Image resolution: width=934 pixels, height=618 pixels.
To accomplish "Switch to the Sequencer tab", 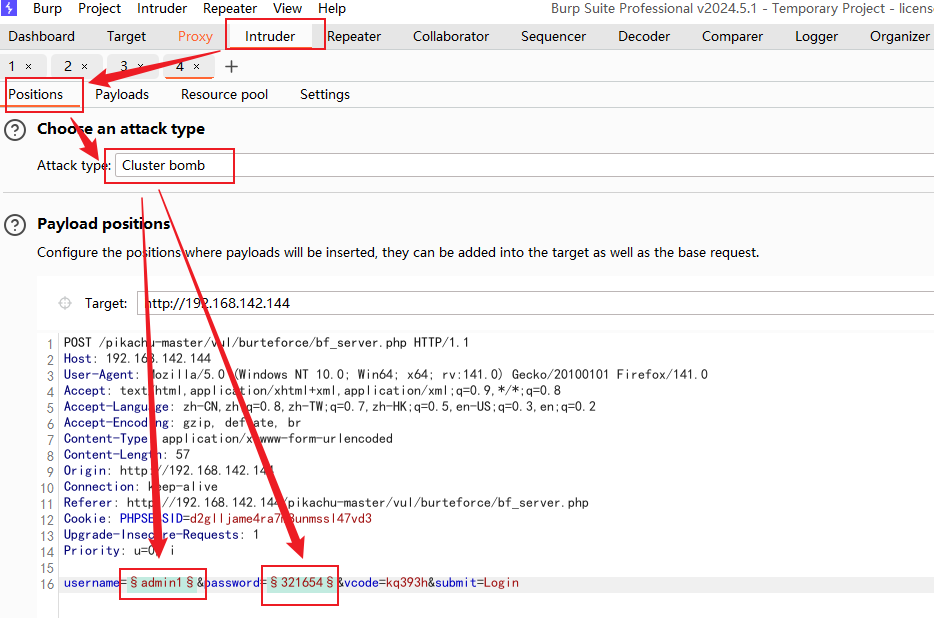I will click(553, 36).
